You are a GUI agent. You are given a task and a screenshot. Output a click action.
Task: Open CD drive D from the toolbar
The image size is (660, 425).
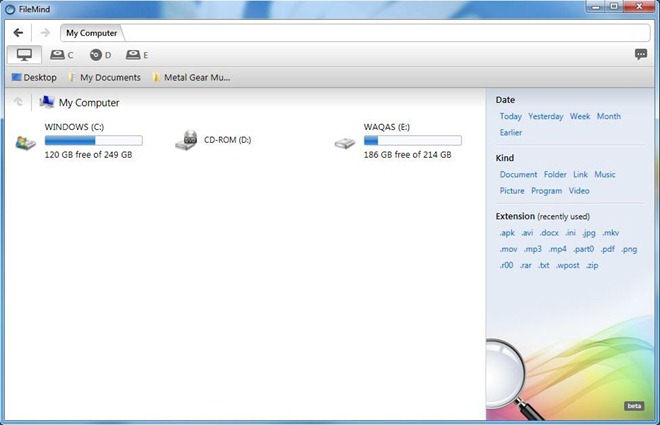tap(100, 55)
